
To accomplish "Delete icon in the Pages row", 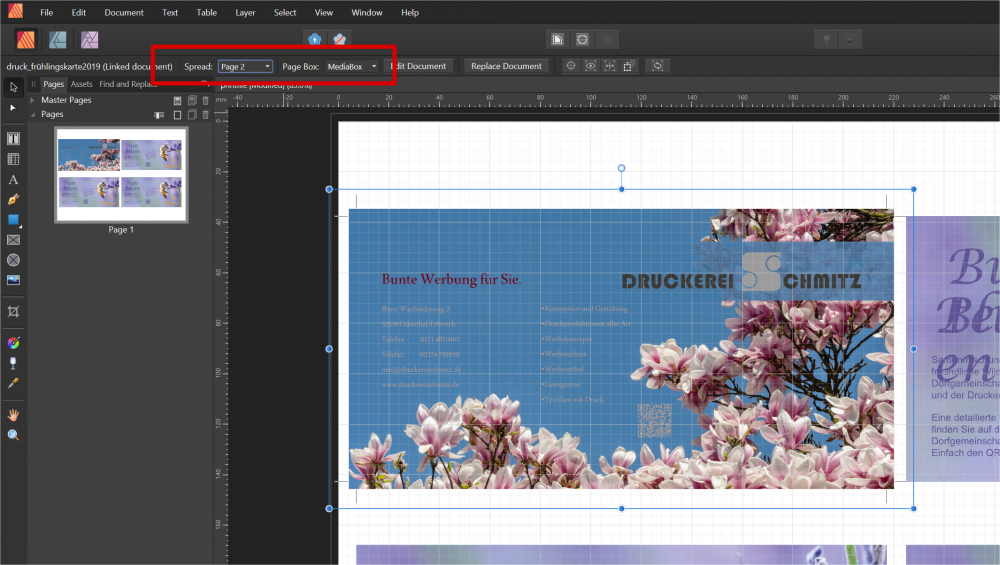I will pyautogui.click(x=205, y=115).
